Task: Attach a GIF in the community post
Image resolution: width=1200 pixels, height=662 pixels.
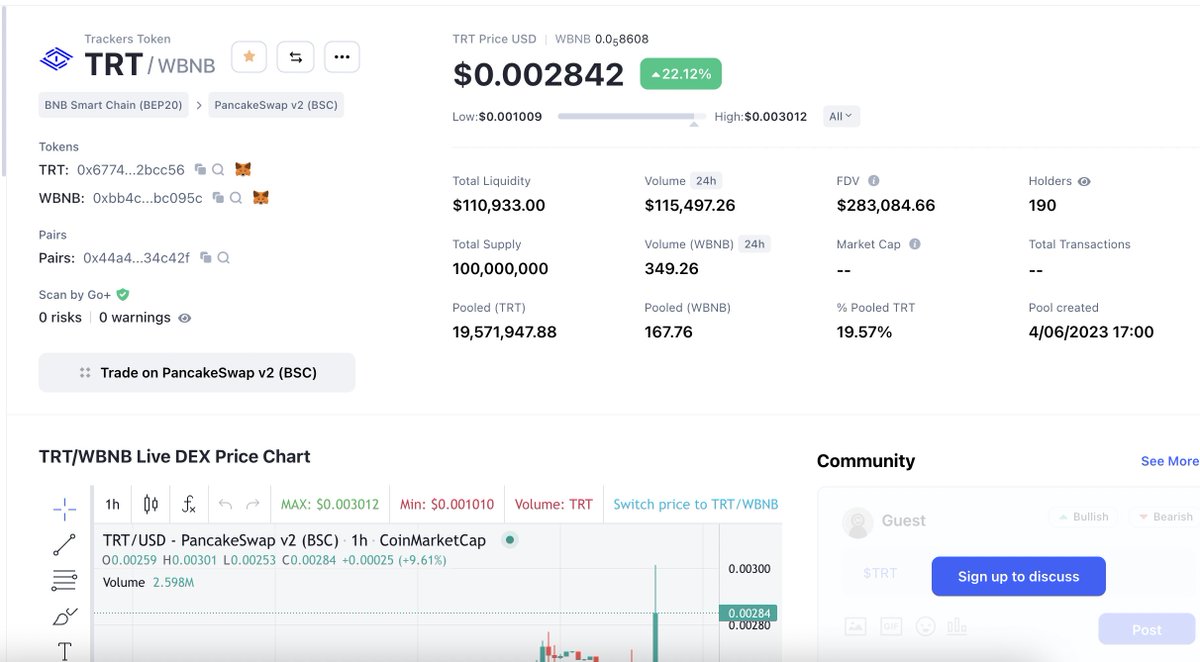Action: click(x=891, y=627)
